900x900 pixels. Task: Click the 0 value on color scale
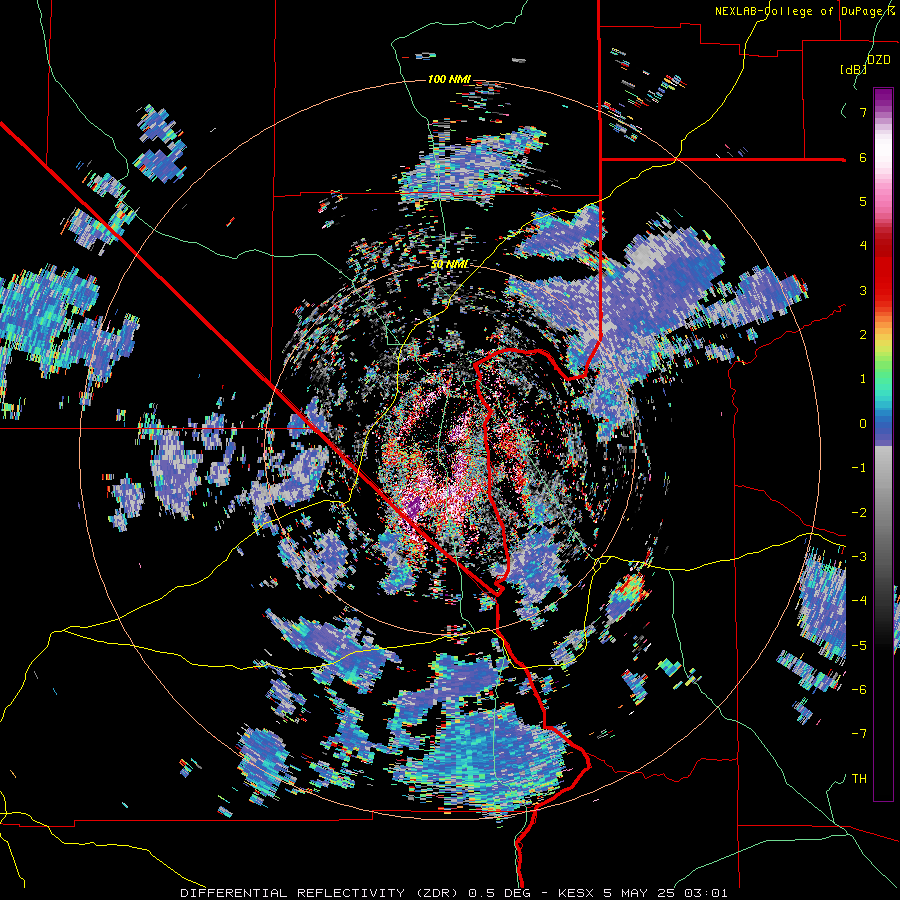(x=863, y=424)
